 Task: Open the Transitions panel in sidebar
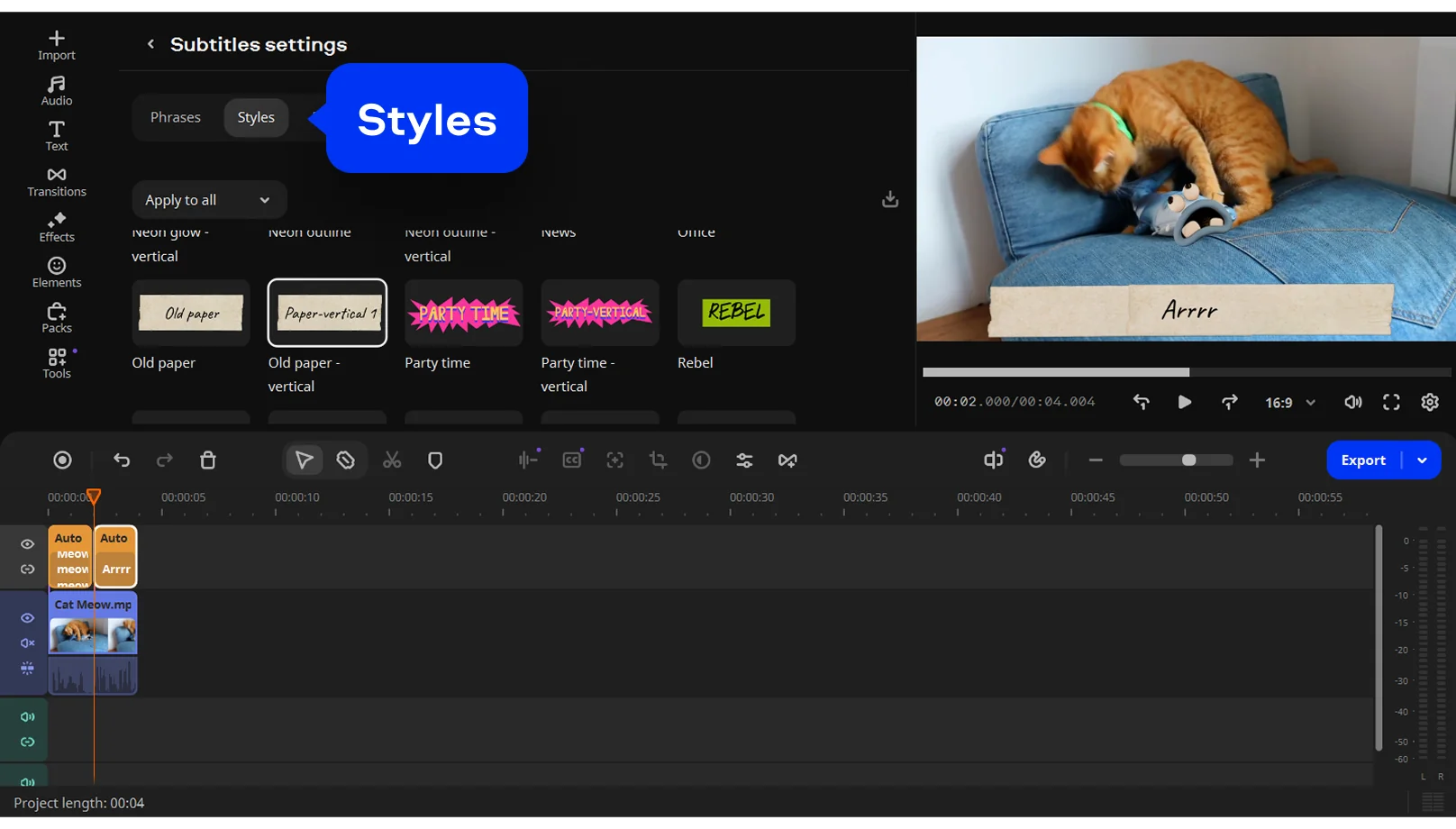pos(56,181)
